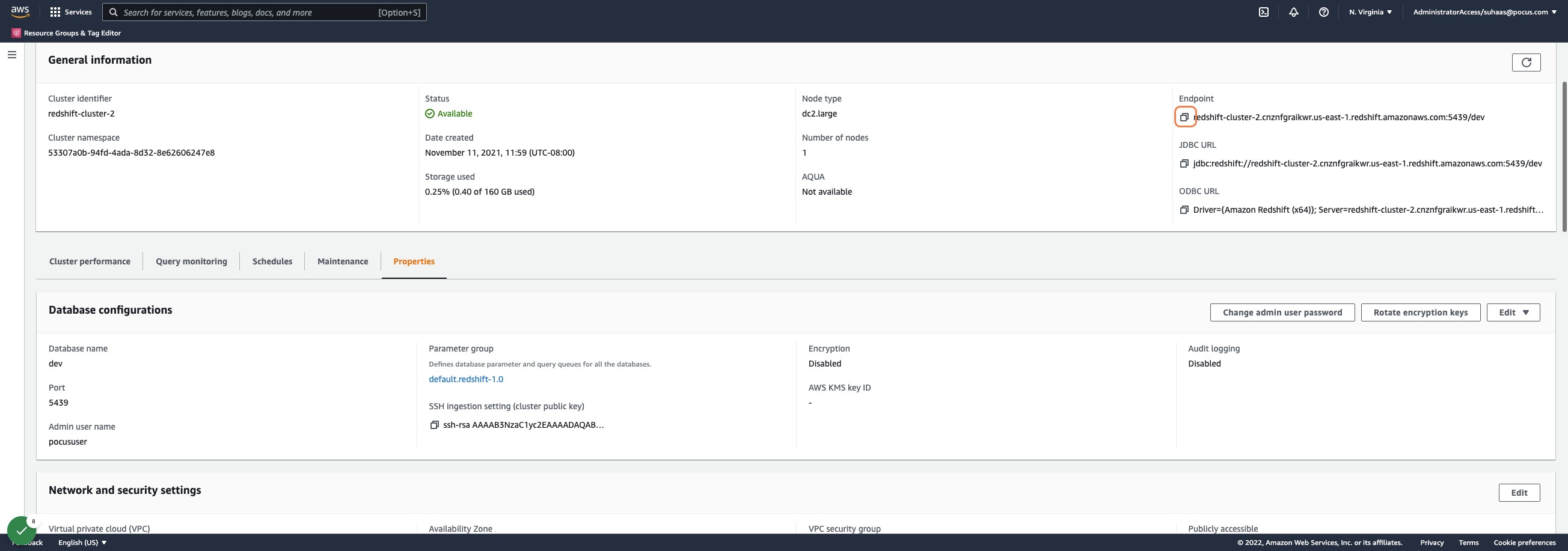Click the green checkmark badge icon
Image resolution: width=1568 pixels, height=551 pixels.
(x=21, y=531)
